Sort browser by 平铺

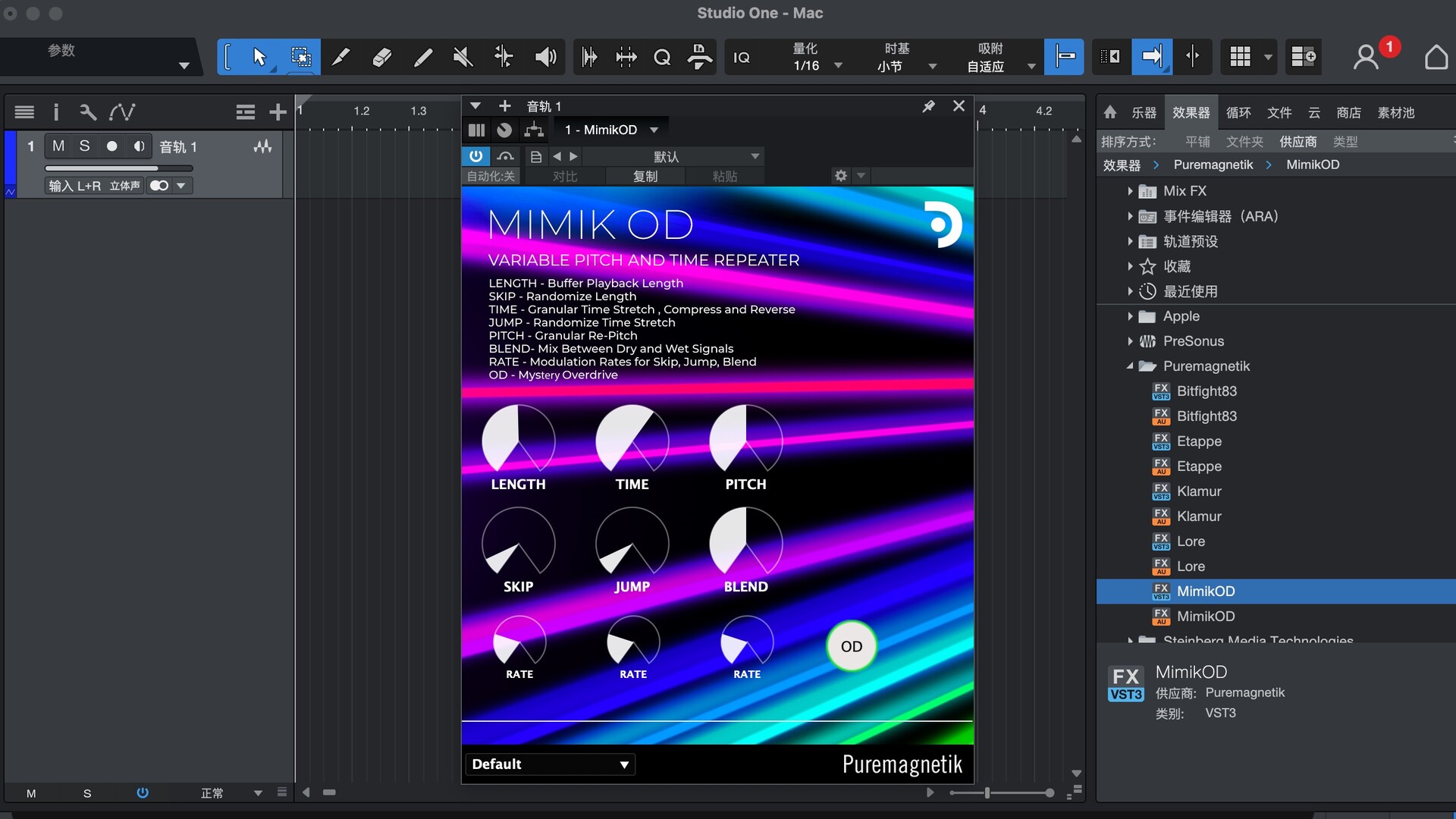pyautogui.click(x=1197, y=142)
